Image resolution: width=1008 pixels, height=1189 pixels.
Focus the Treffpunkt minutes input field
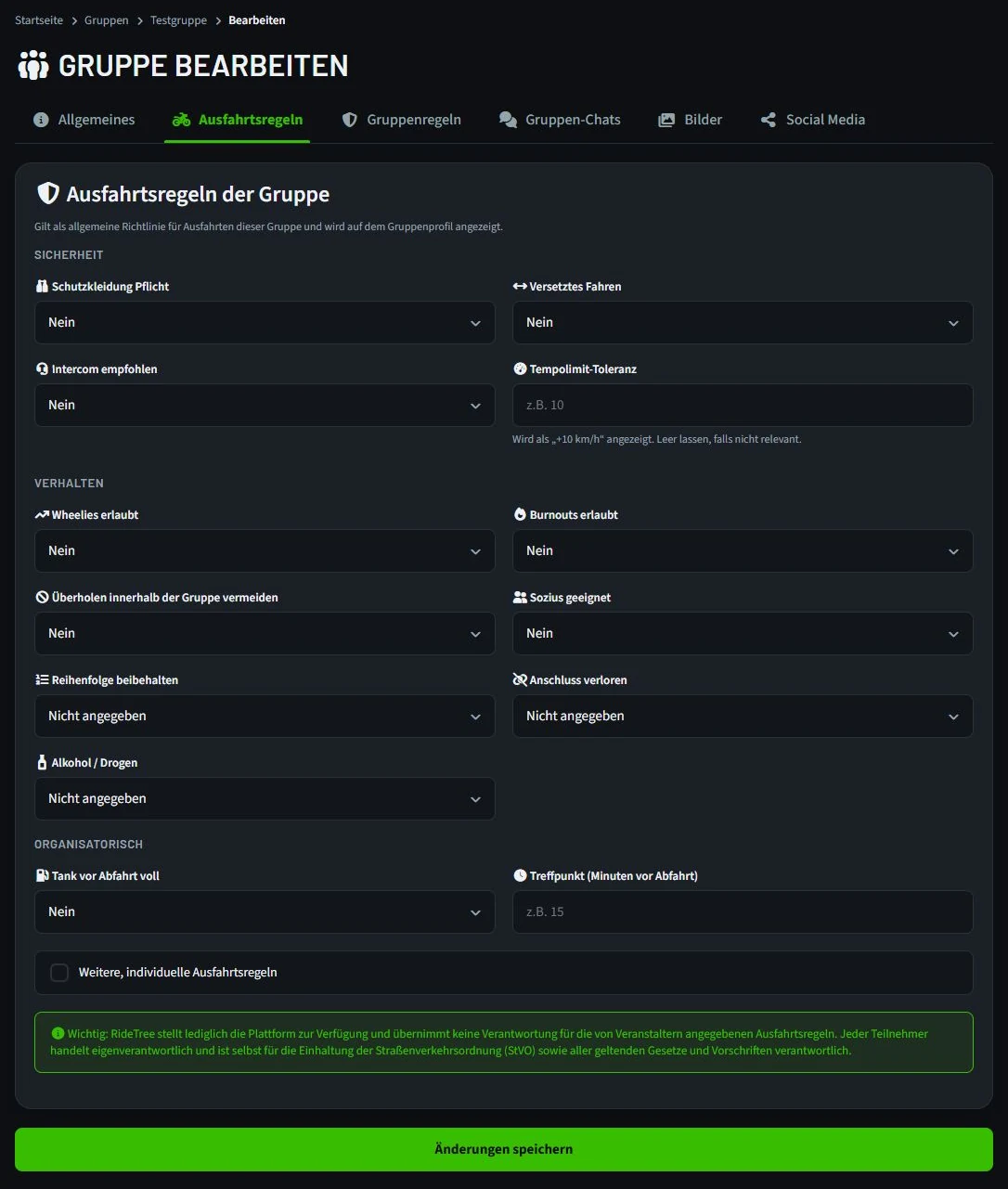pyautogui.click(x=743, y=912)
